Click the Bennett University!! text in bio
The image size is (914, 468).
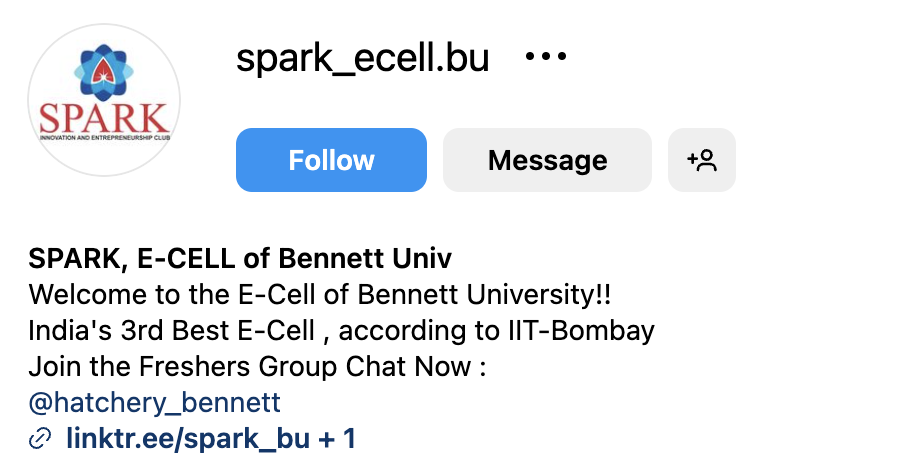click(x=484, y=294)
